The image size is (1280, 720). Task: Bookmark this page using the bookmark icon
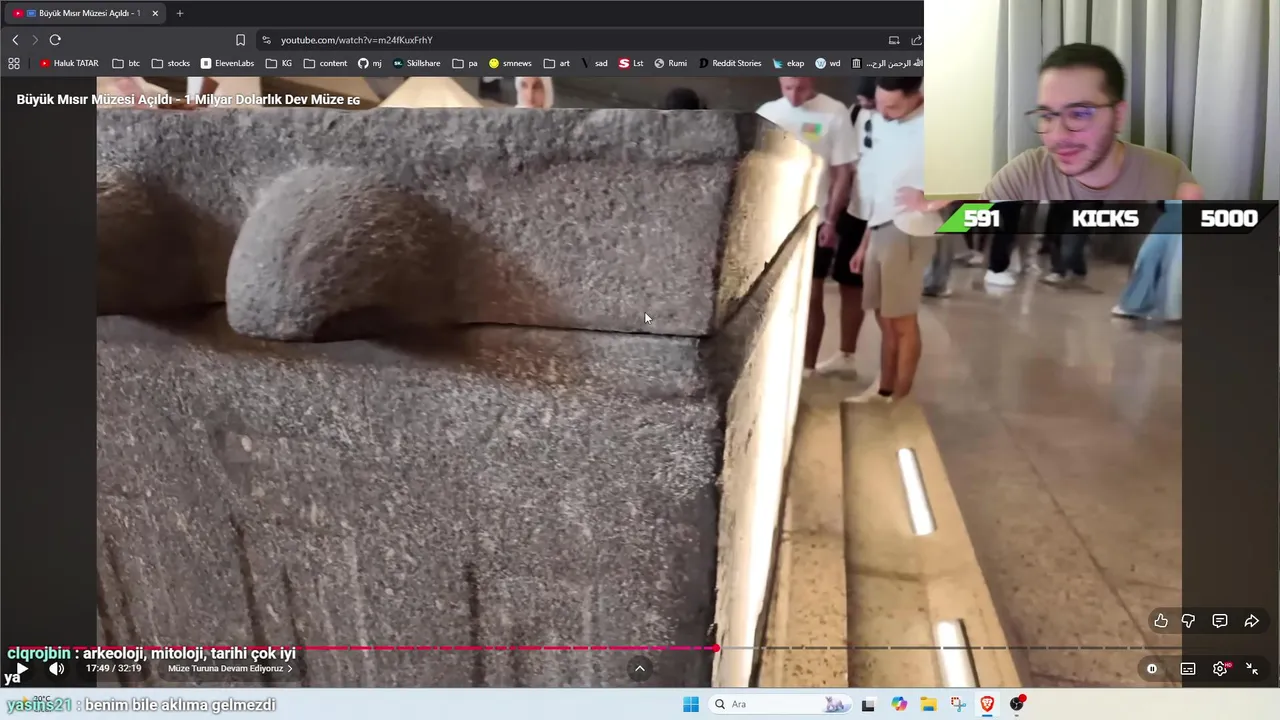(x=240, y=40)
